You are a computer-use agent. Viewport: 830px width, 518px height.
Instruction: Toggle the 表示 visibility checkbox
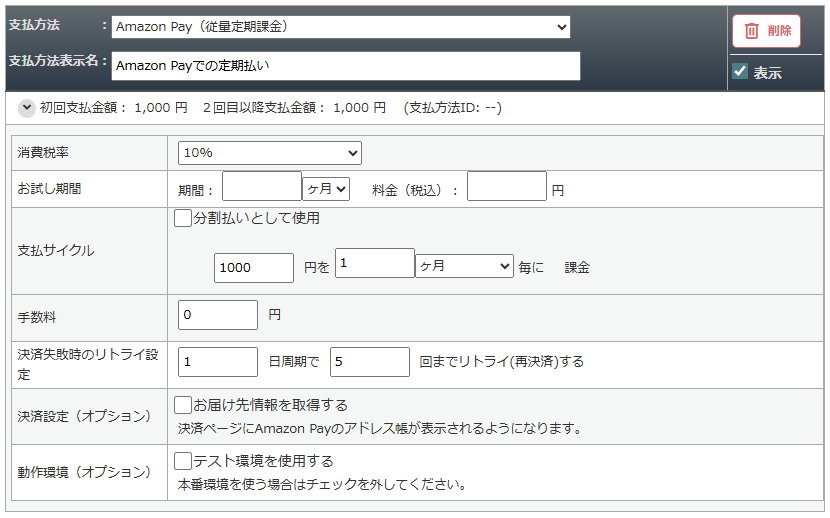pos(740,72)
